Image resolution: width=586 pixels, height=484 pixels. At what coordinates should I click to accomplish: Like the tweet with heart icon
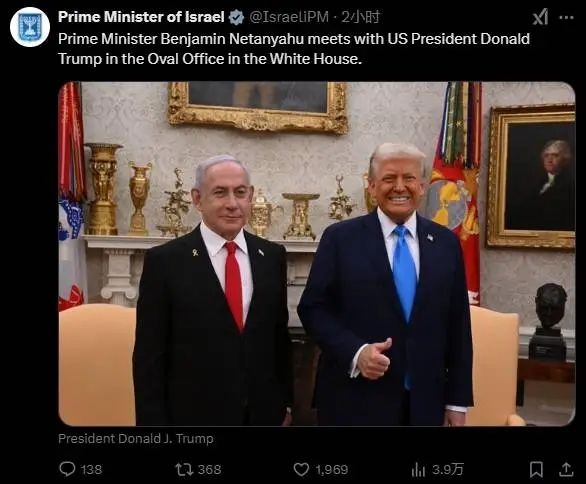[301, 469]
